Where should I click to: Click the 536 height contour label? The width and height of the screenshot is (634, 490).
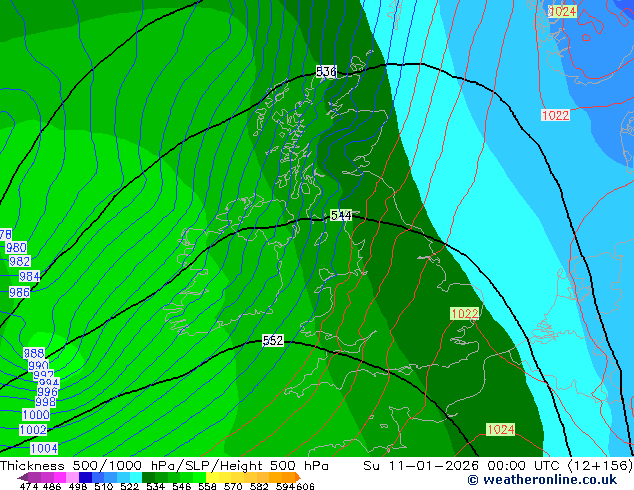326,72
